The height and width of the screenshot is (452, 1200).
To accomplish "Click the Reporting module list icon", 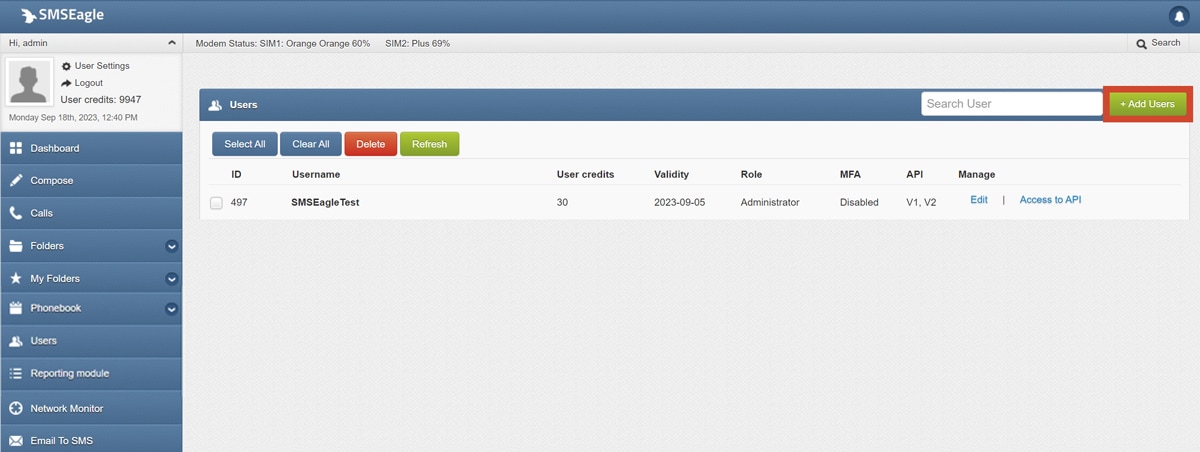I will pos(16,373).
